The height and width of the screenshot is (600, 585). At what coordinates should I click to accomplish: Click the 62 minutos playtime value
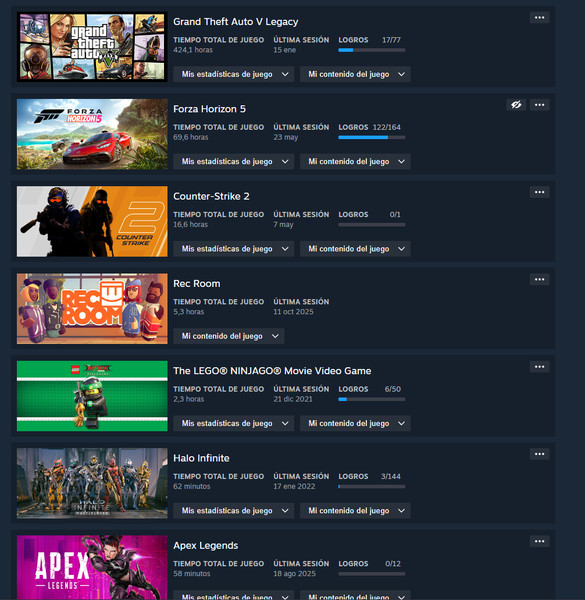[x=192, y=486]
